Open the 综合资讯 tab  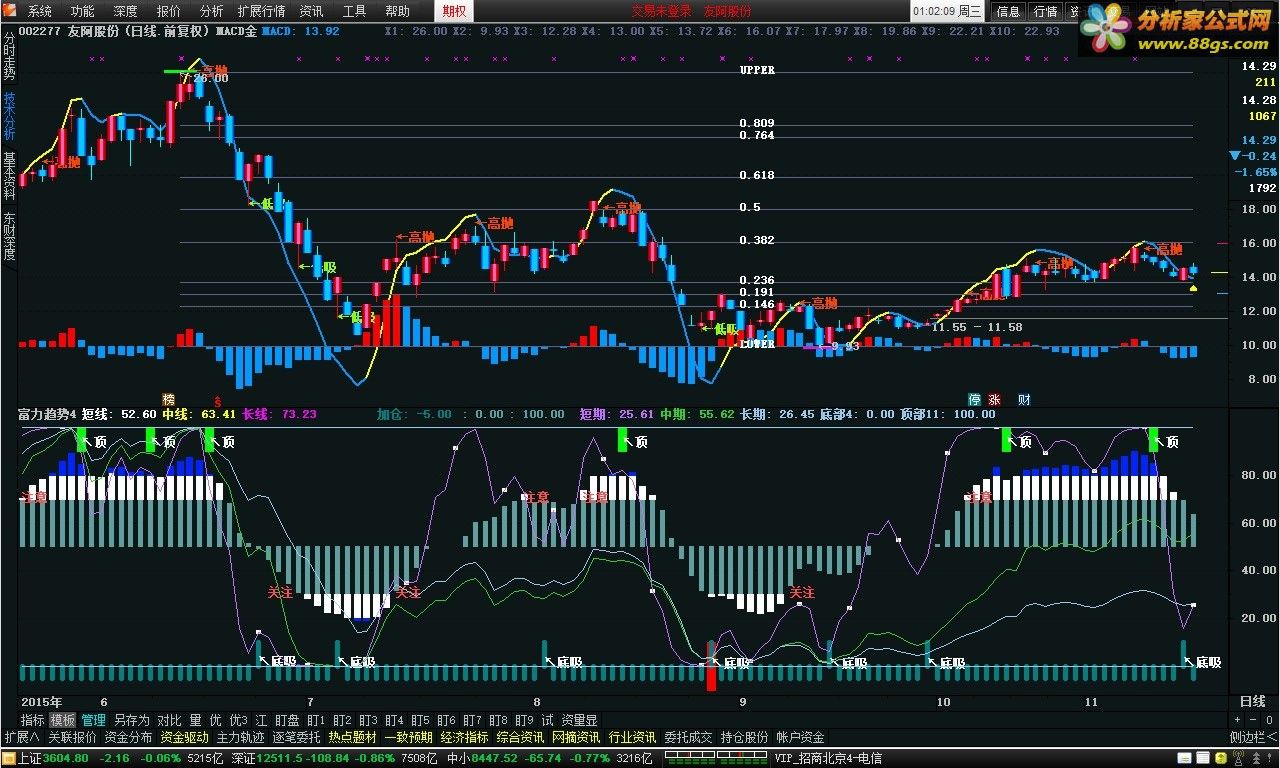(x=520, y=737)
